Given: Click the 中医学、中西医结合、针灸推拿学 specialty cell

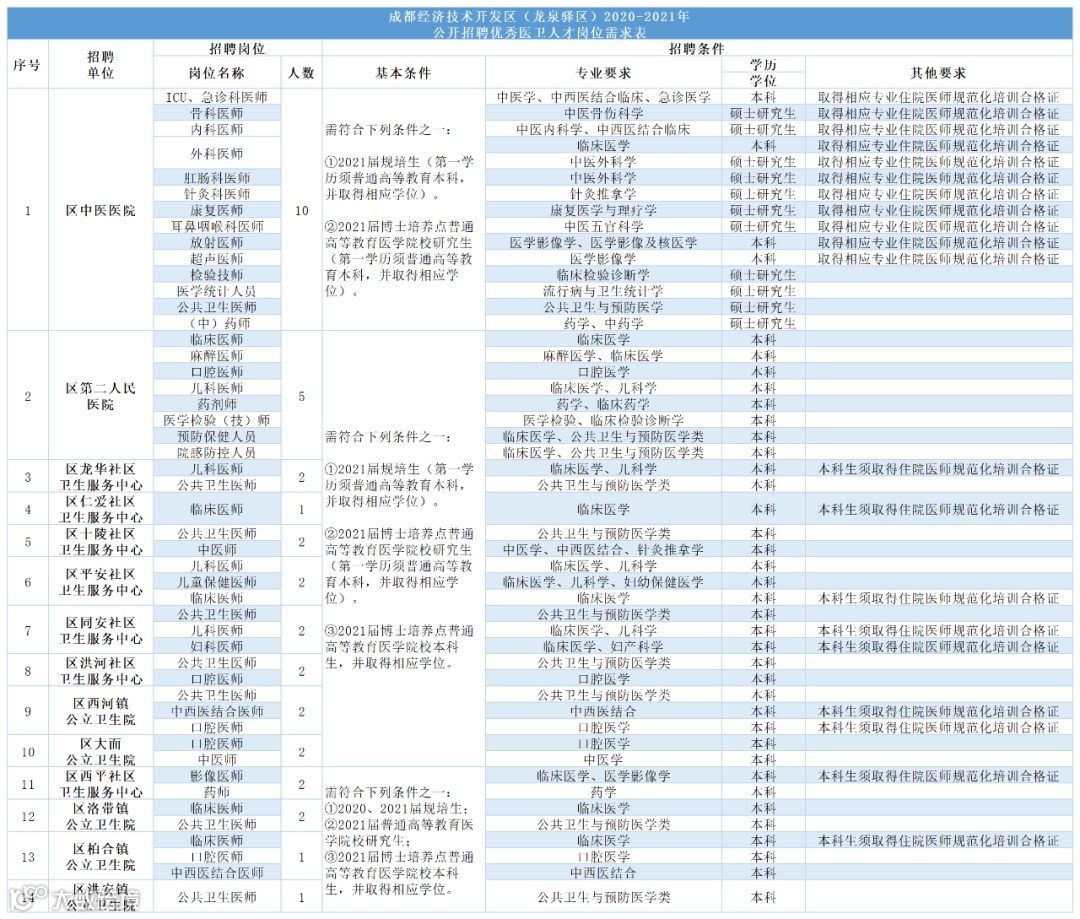Looking at the screenshot, I should click(x=603, y=550).
